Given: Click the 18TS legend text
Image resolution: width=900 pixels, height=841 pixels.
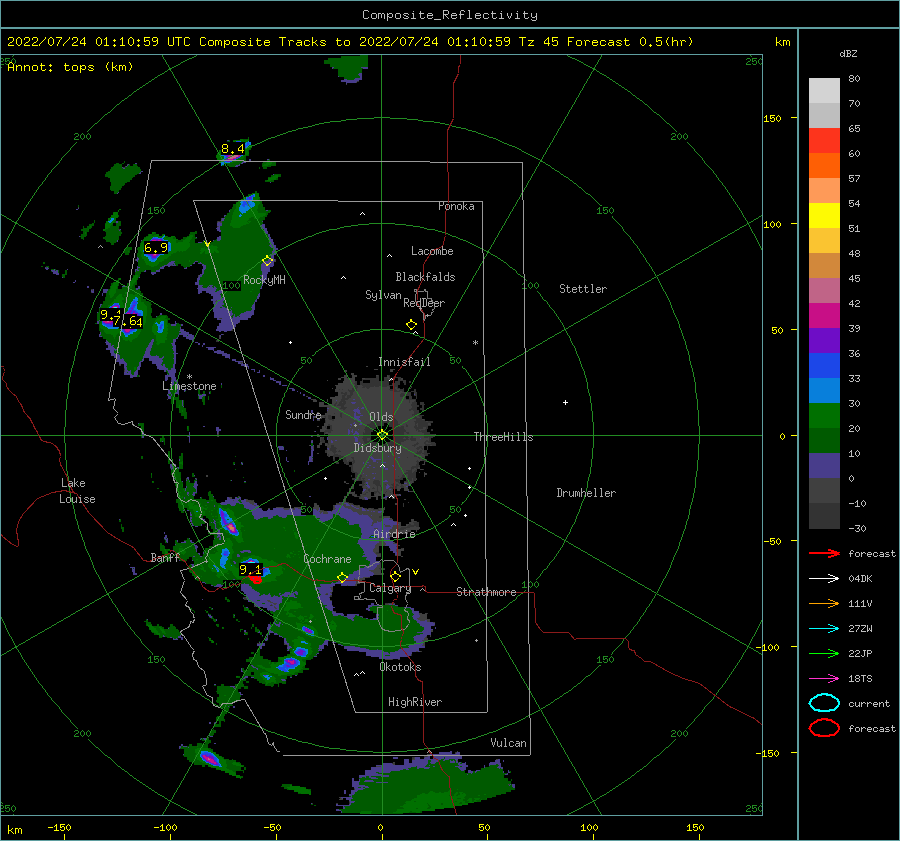Looking at the screenshot, I should click(x=860, y=679).
